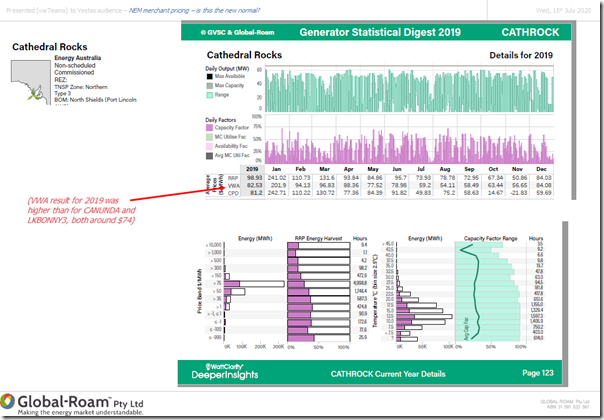Click the 201.9 January VWA cell
The width and height of the screenshot is (604, 420).
279,185
